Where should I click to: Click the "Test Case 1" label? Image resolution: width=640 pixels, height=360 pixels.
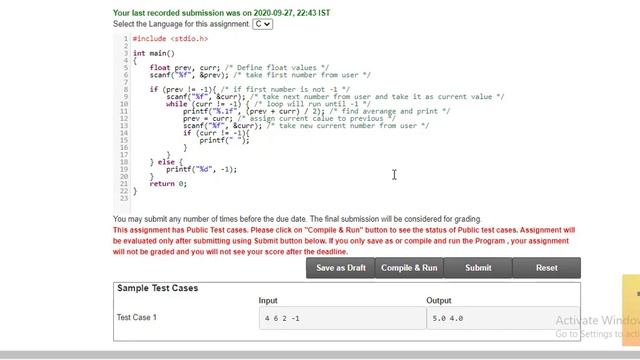[x=136, y=317]
